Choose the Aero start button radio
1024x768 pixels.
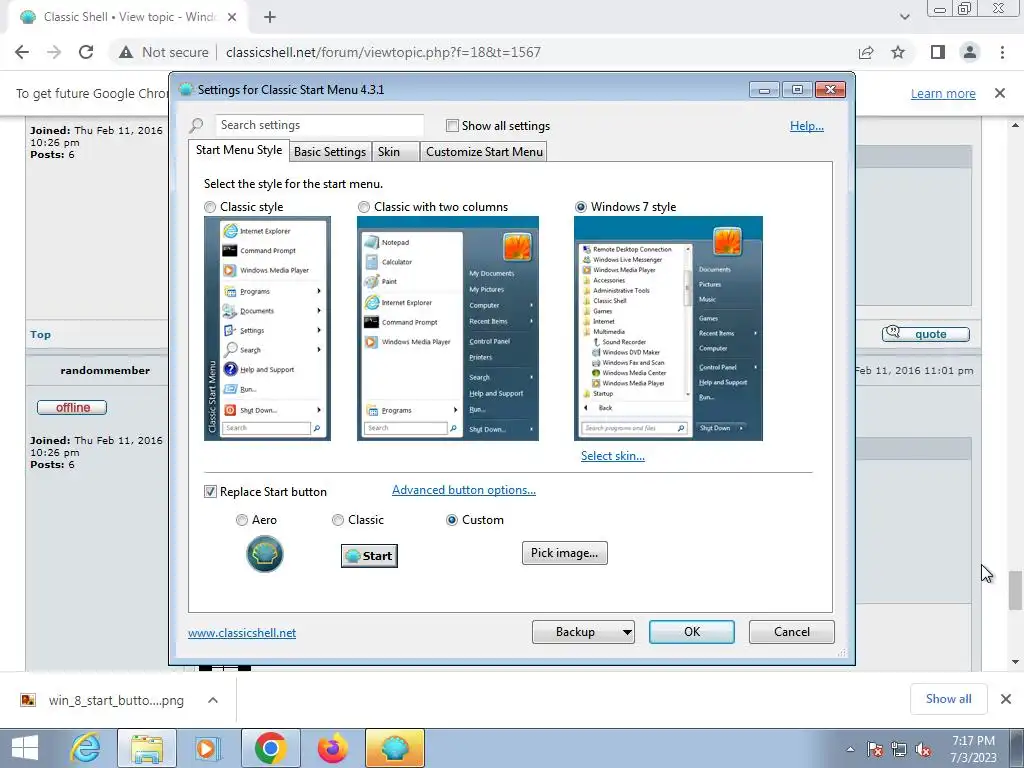pyautogui.click(x=242, y=520)
